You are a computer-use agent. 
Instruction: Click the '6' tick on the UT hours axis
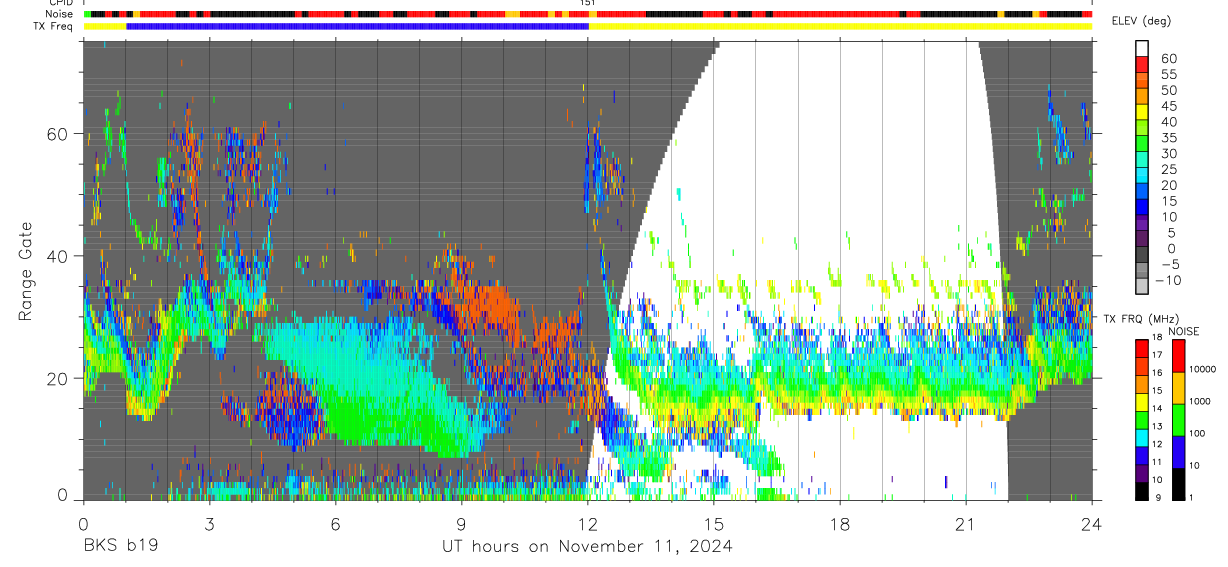pos(335,523)
